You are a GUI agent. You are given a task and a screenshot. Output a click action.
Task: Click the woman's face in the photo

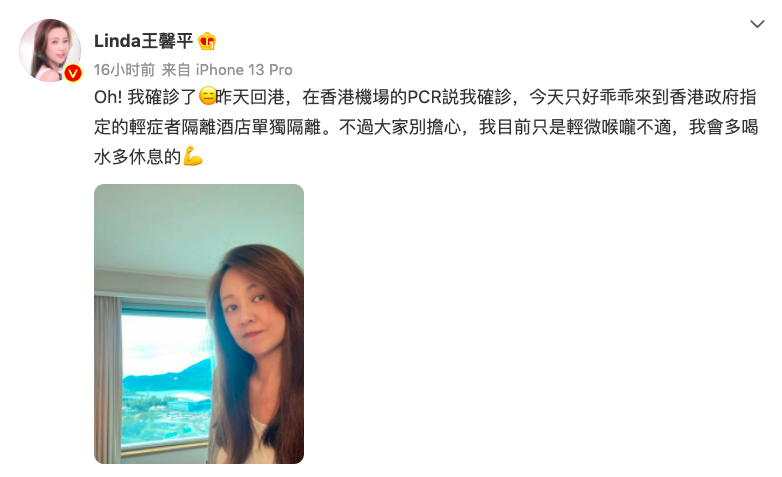point(248,310)
